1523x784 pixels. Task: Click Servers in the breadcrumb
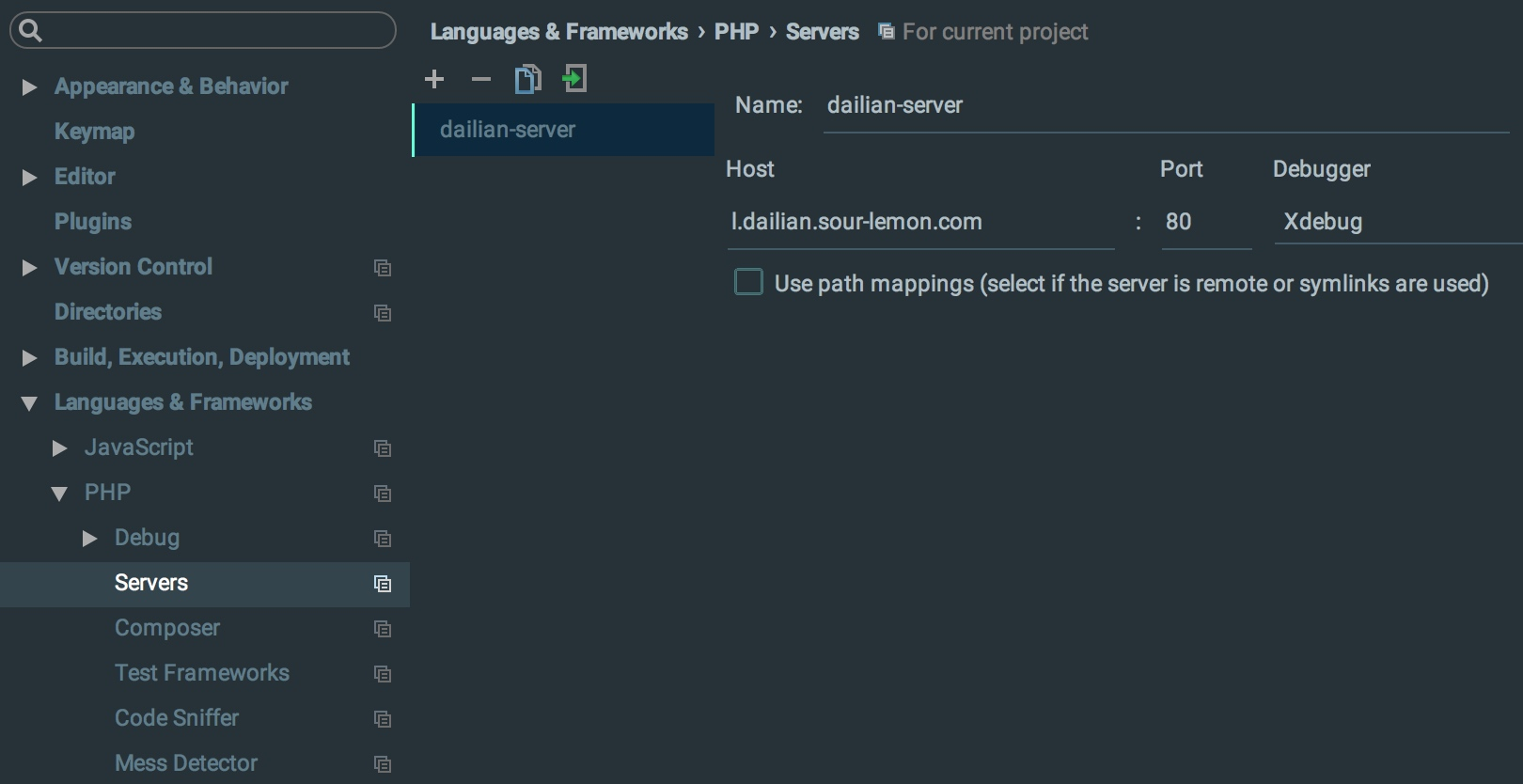pos(823,32)
